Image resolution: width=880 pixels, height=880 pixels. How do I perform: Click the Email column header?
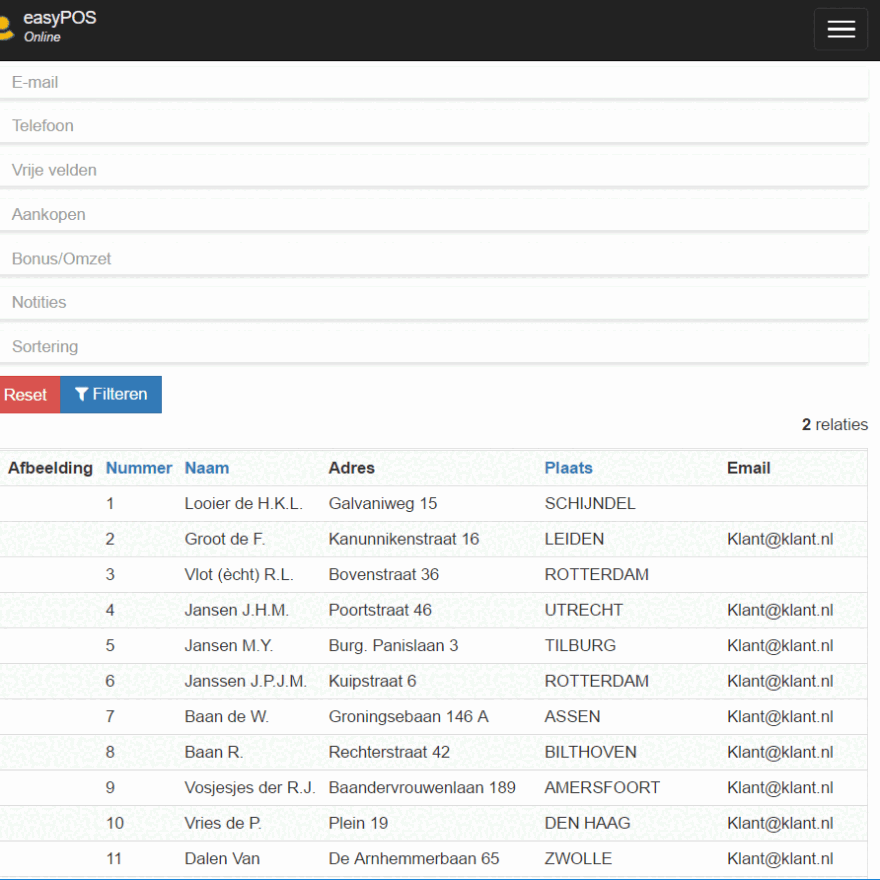(x=749, y=468)
